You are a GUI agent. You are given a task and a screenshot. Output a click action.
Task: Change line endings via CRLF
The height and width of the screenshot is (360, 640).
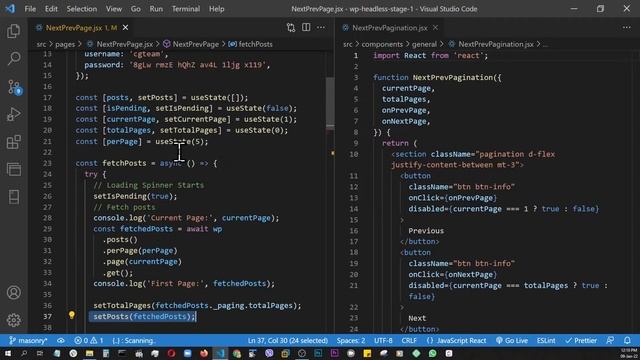(409, 340)
